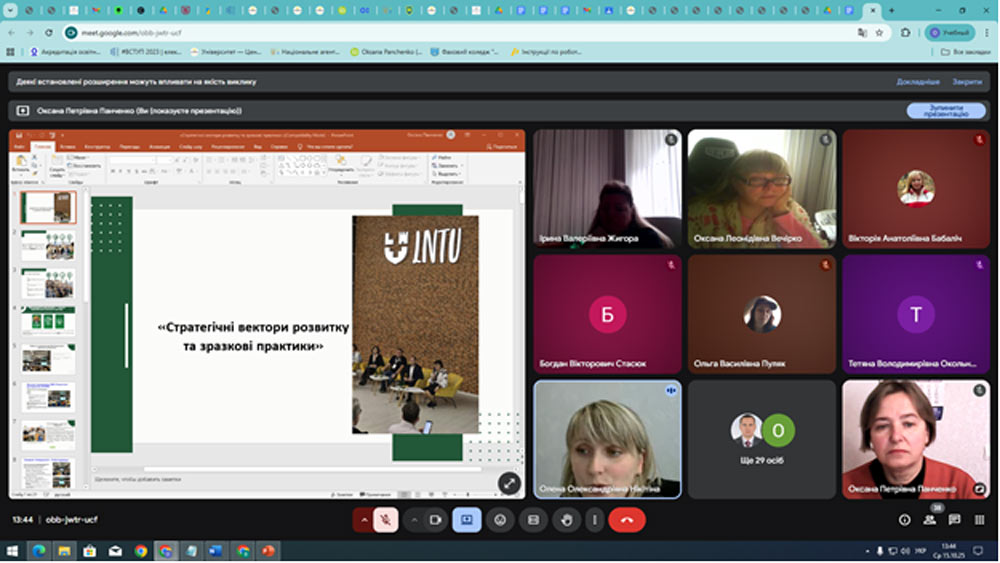Open the emoji reactions icon

point(500,520)
